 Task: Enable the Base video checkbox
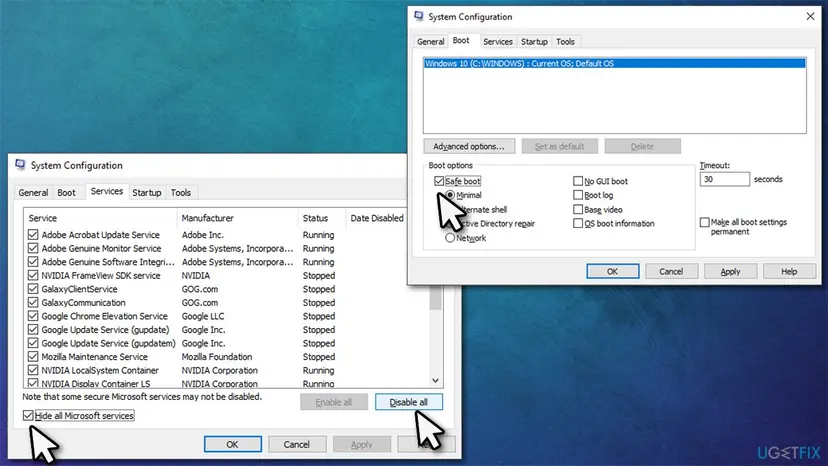click(578, 209)
